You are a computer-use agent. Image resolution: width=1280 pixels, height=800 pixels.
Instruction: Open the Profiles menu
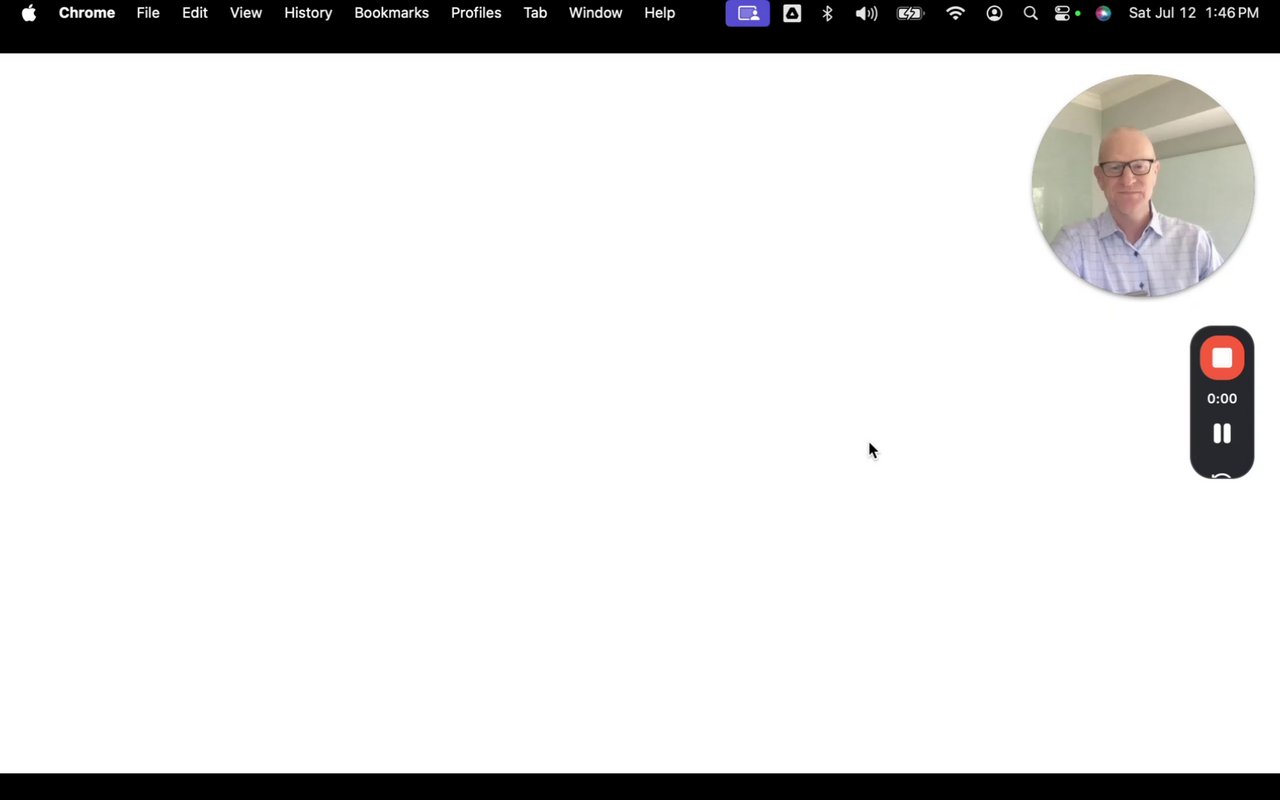coord(476,13)
